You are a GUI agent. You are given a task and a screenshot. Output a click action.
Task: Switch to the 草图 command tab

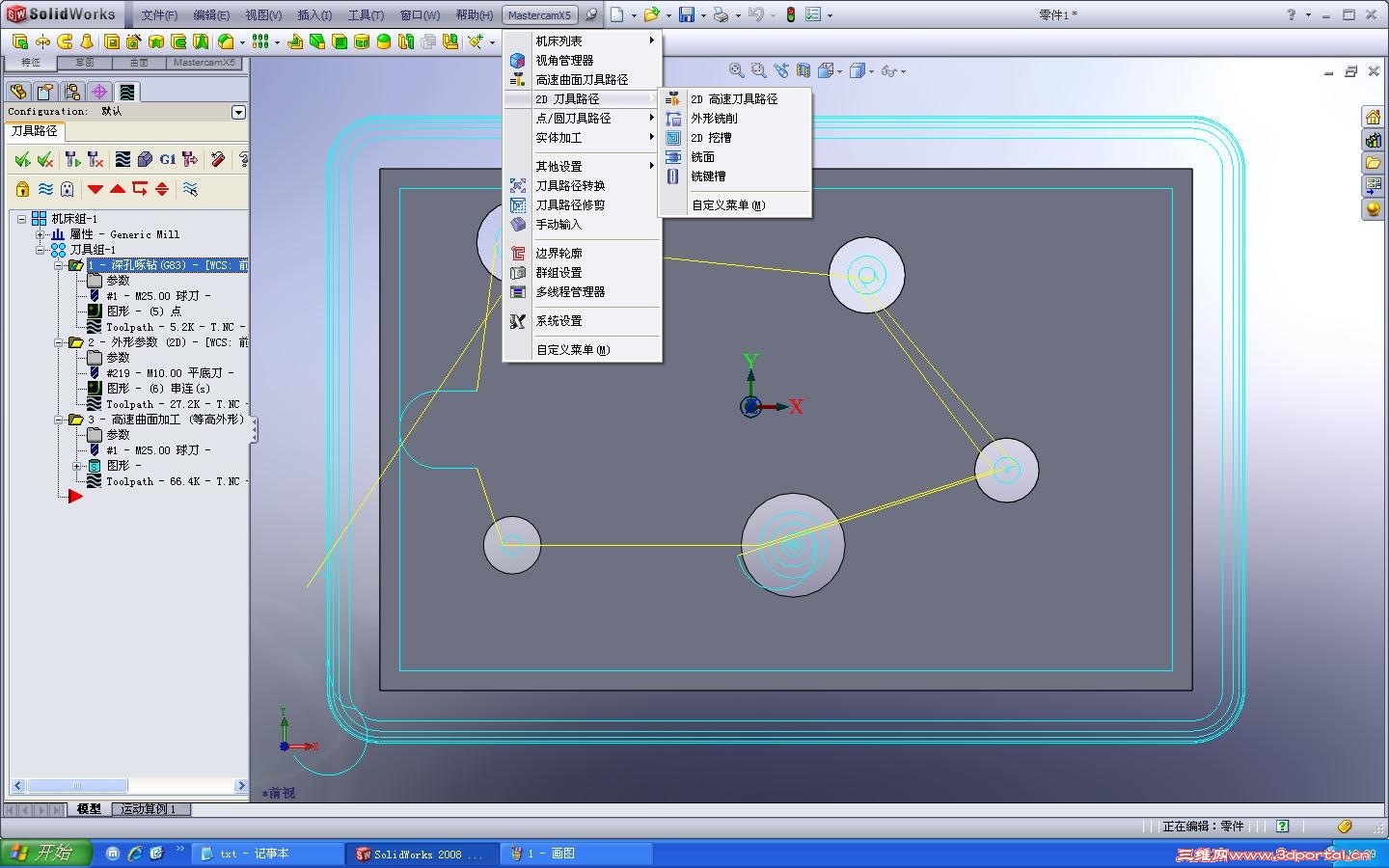[85, 63]
